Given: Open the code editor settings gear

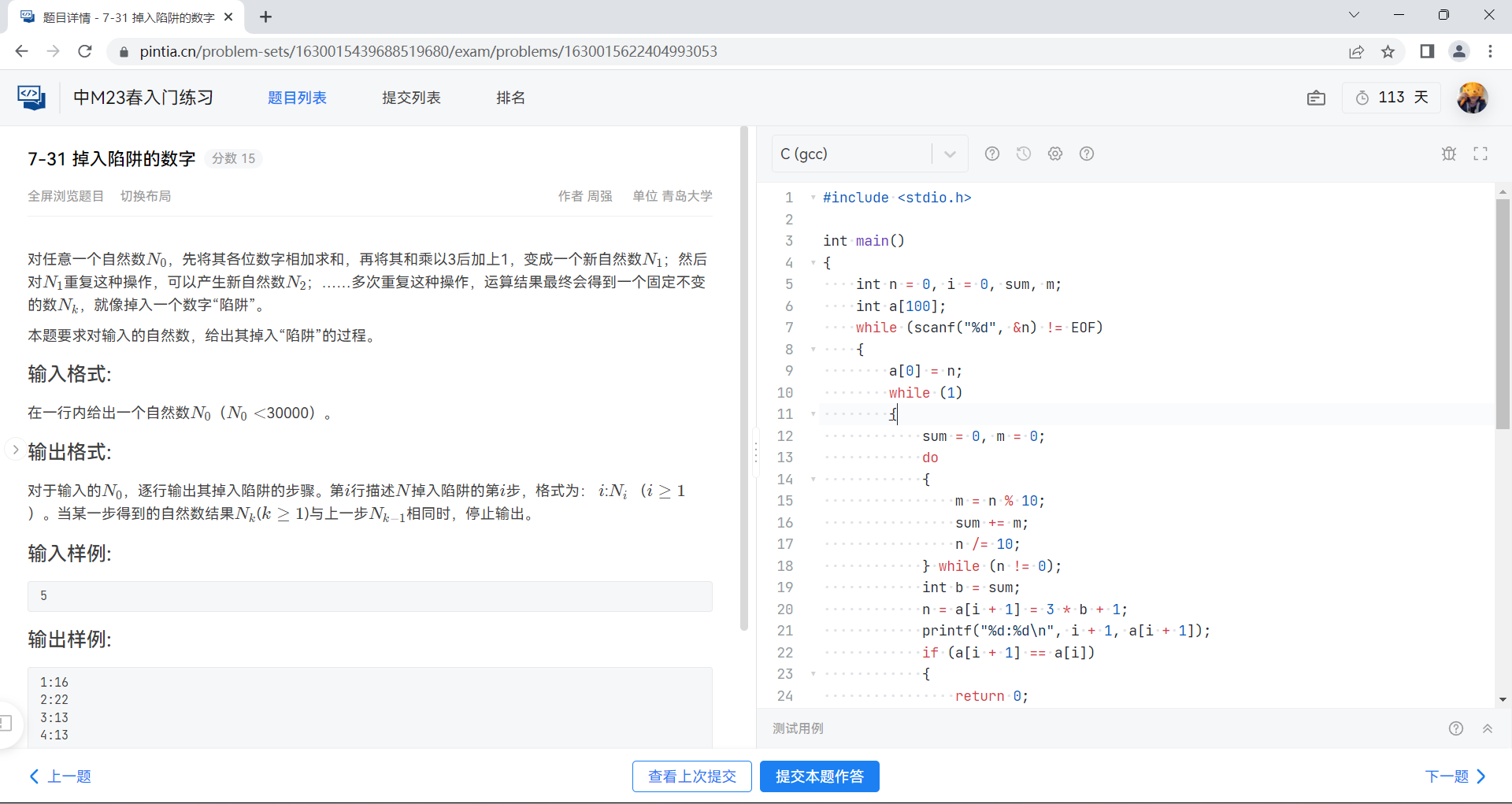Looking at the screenshot, I should 1055,154.
